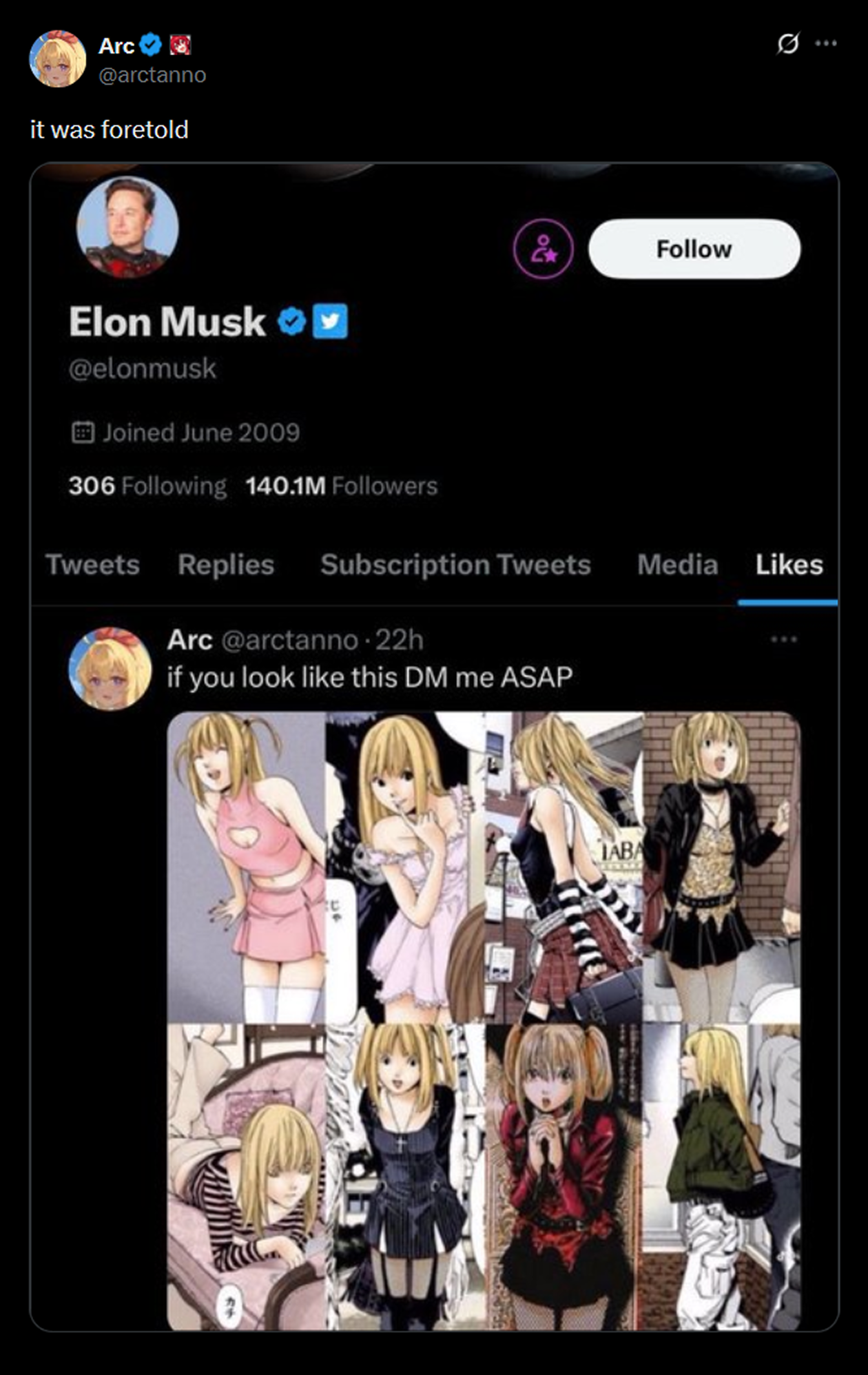
Task: Open the manga collage image thumbnail
Action: (484, 1021)
